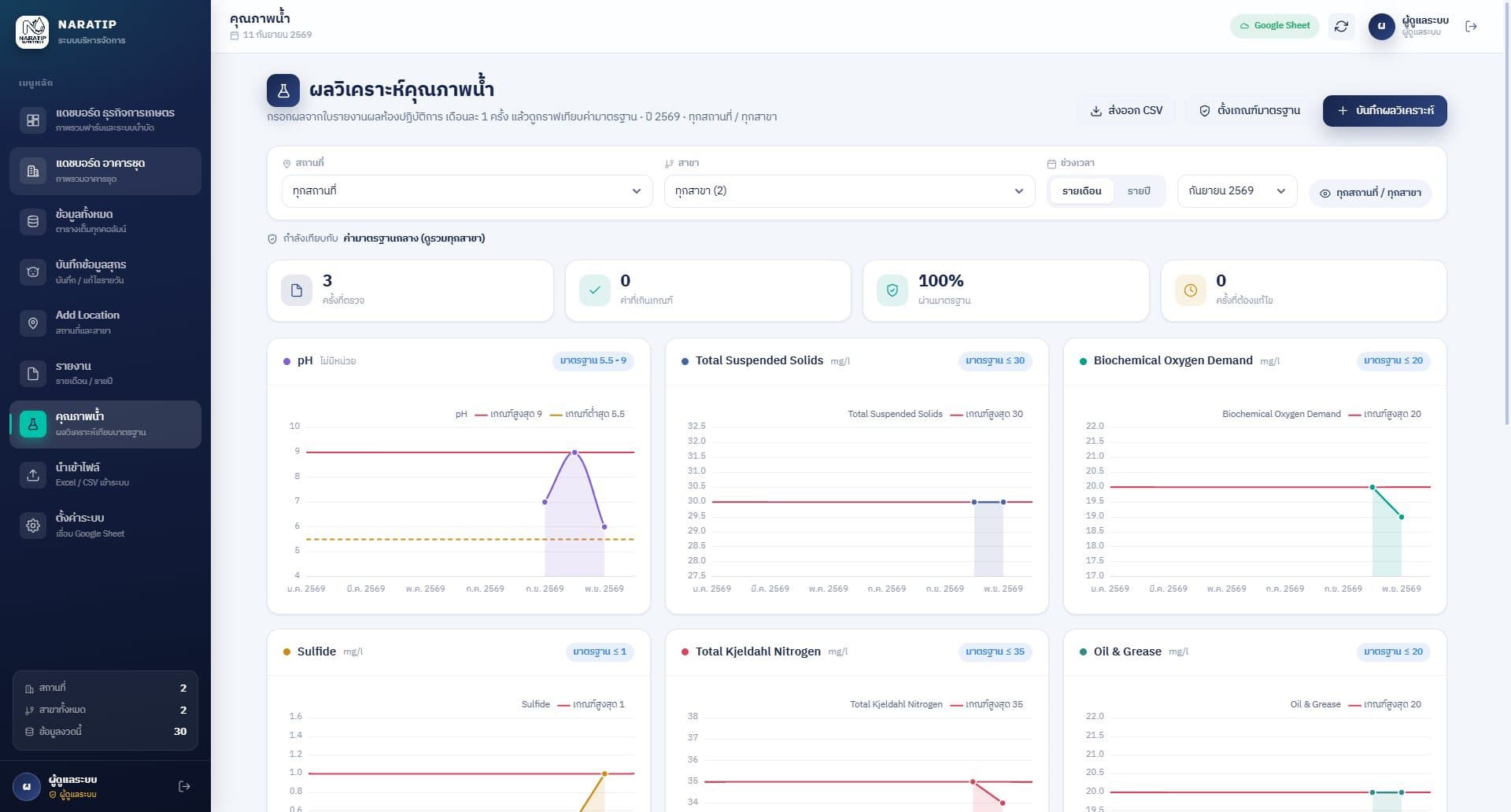Click the refresh sync icon in header
This screenshot has height=812, width=1511.
pyautogui.click(x=1341, y=26)
